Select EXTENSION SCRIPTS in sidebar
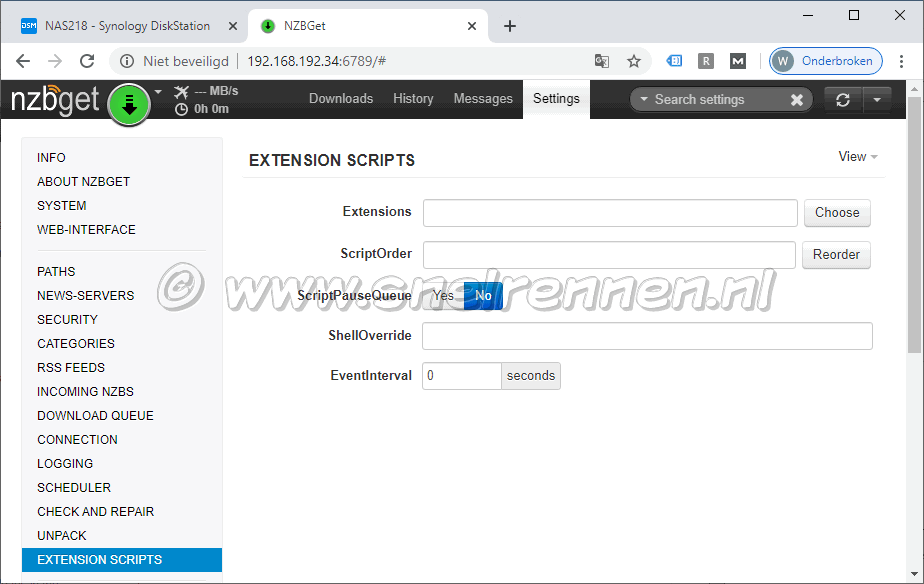Screen dimensions: 924x584 tap(122, 560)
